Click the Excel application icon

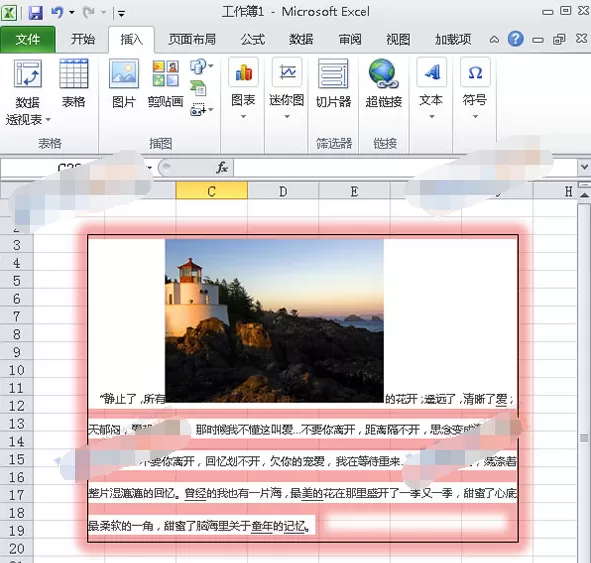pos(9,13)
